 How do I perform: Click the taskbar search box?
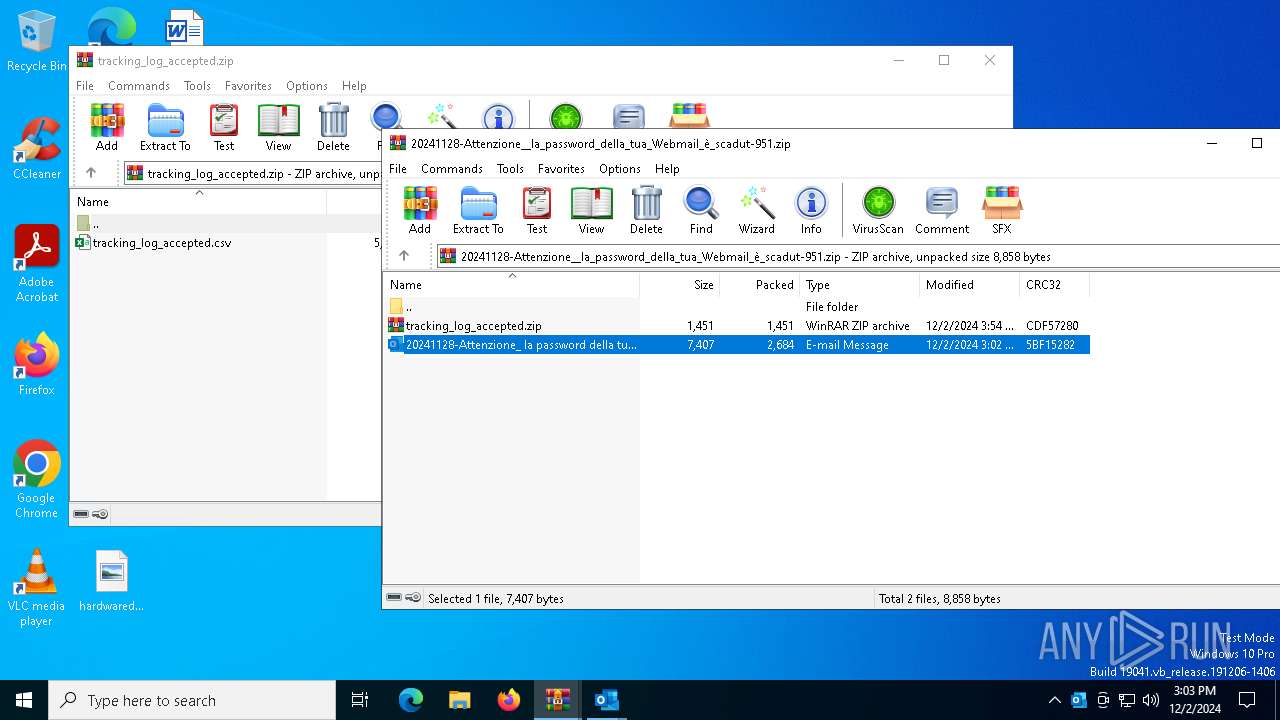pos(192,700)
